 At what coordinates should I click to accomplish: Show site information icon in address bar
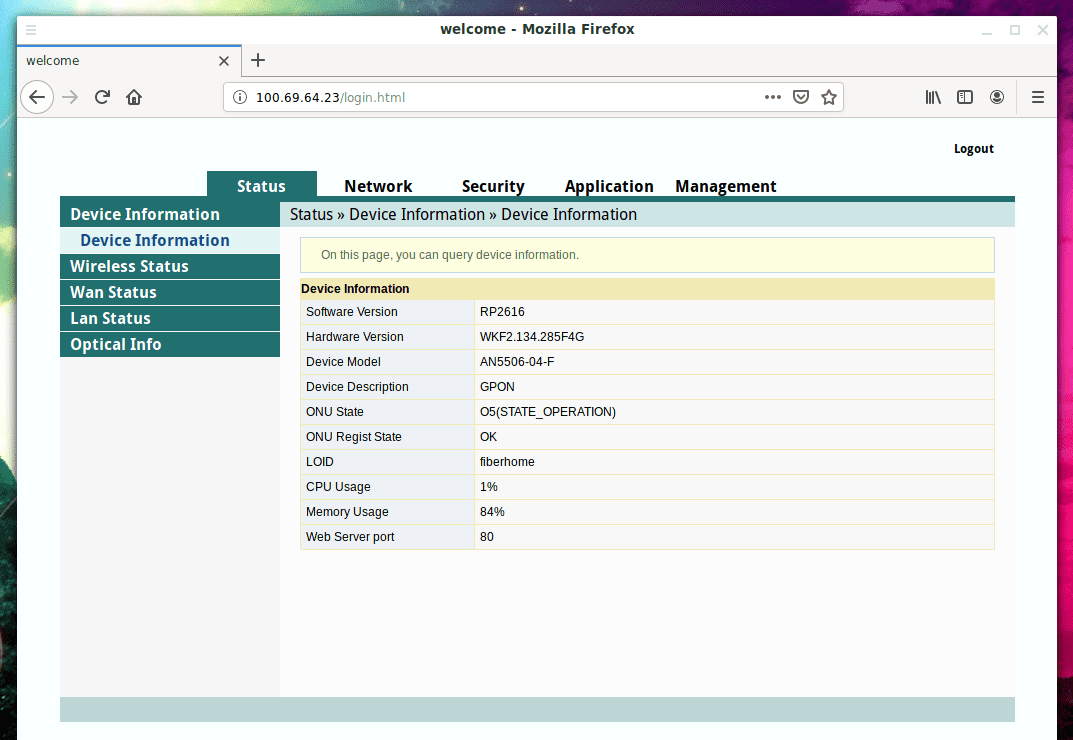[x=239, y=97]
